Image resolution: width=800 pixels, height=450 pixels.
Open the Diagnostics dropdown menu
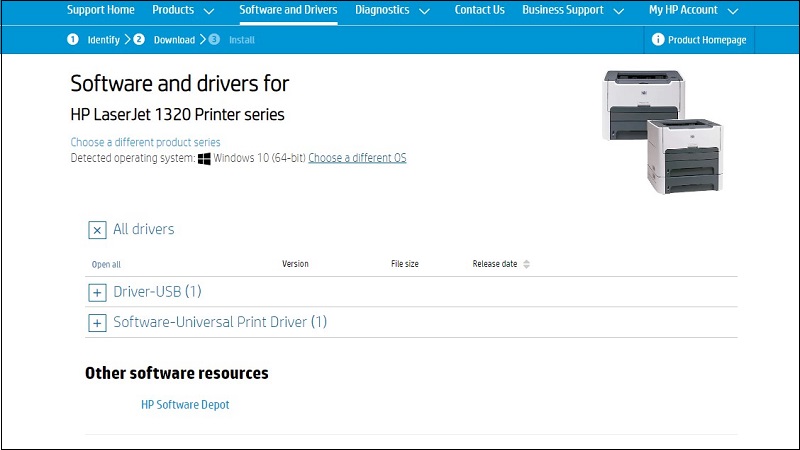click(391, 10)
